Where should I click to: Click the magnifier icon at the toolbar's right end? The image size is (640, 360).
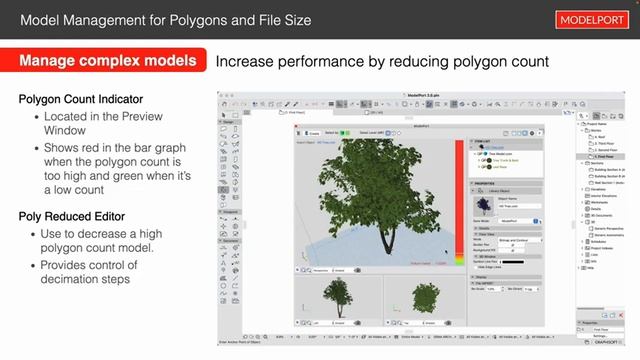point(583,104)
